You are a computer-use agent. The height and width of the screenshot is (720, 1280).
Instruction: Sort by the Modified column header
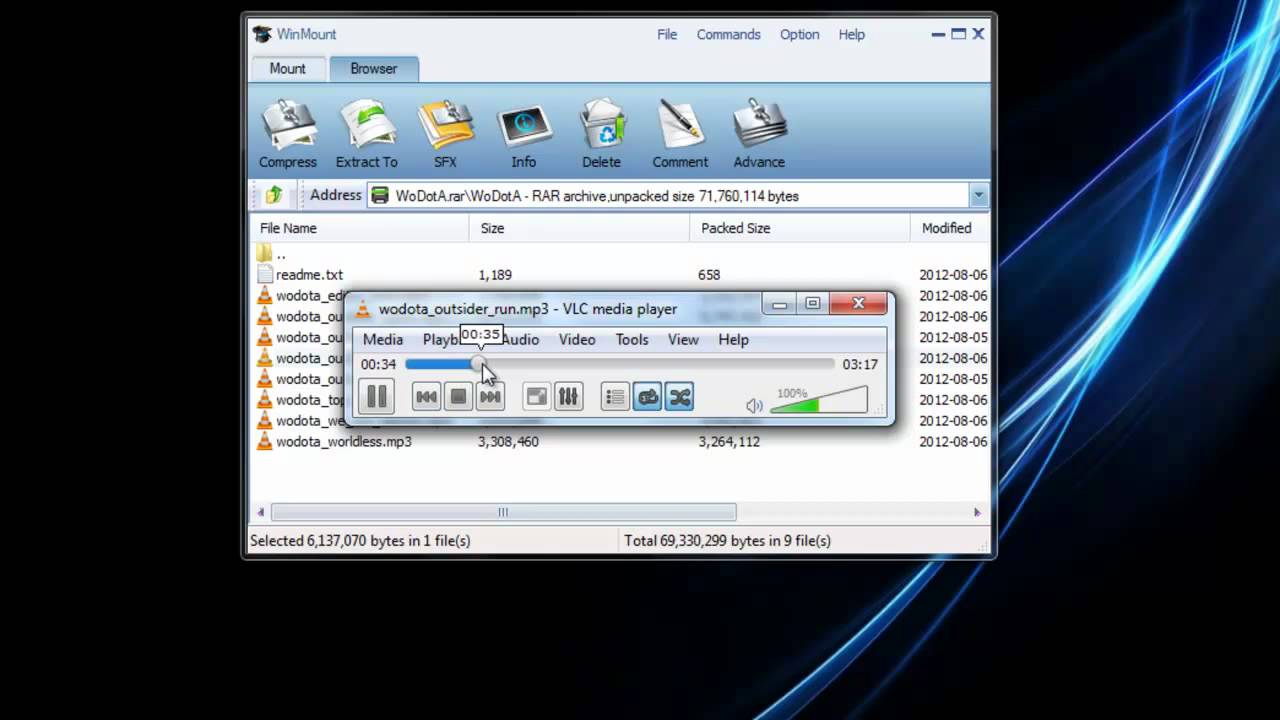click(x=949, y=228)
